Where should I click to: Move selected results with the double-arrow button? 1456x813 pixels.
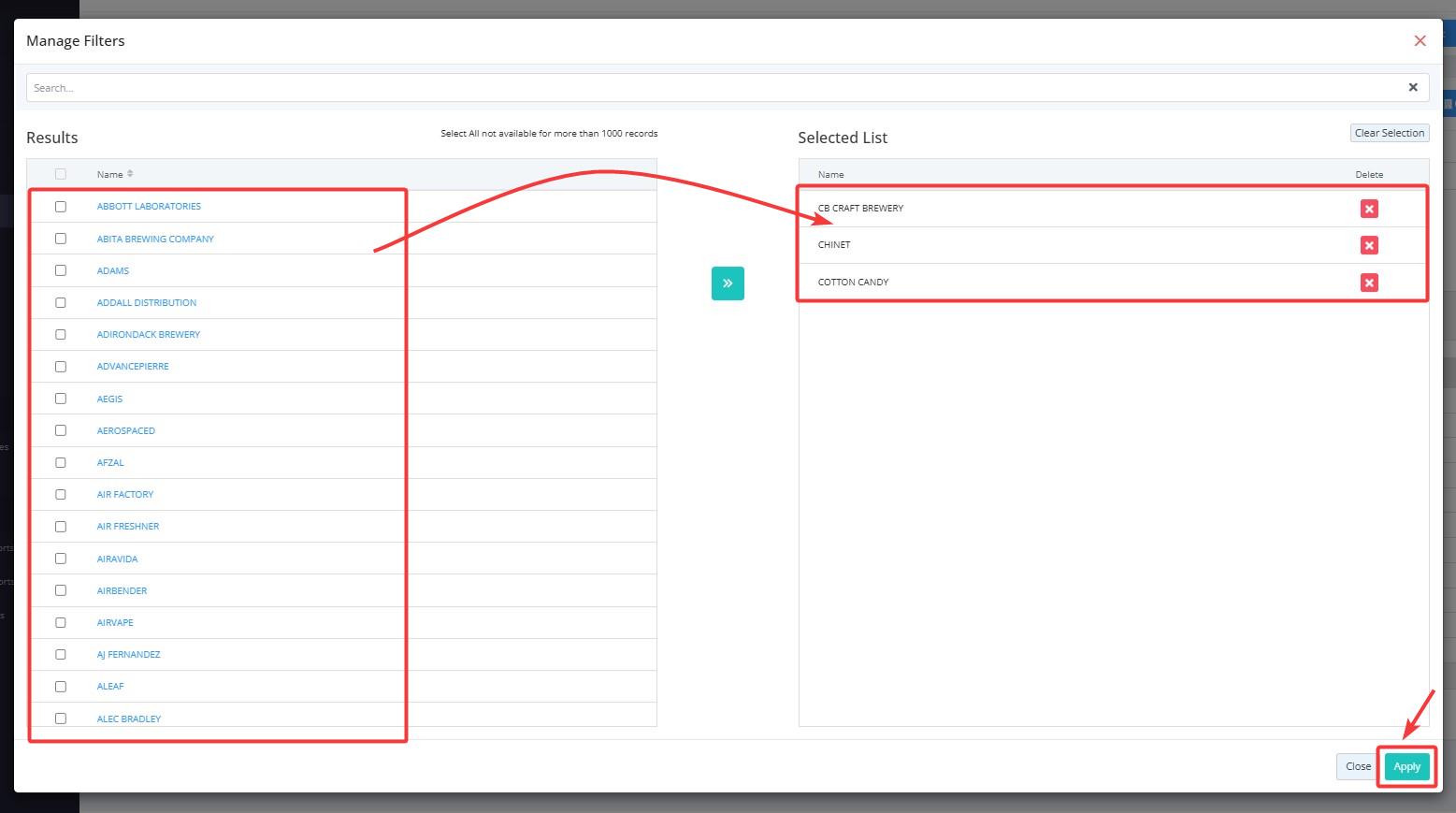(x=728, y=283)
